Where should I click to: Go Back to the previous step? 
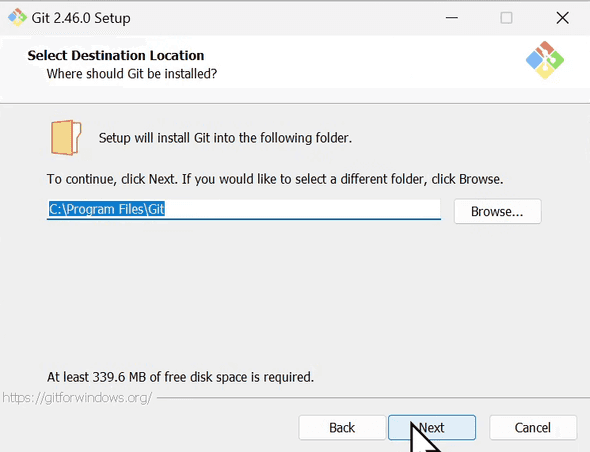[342, 428]
